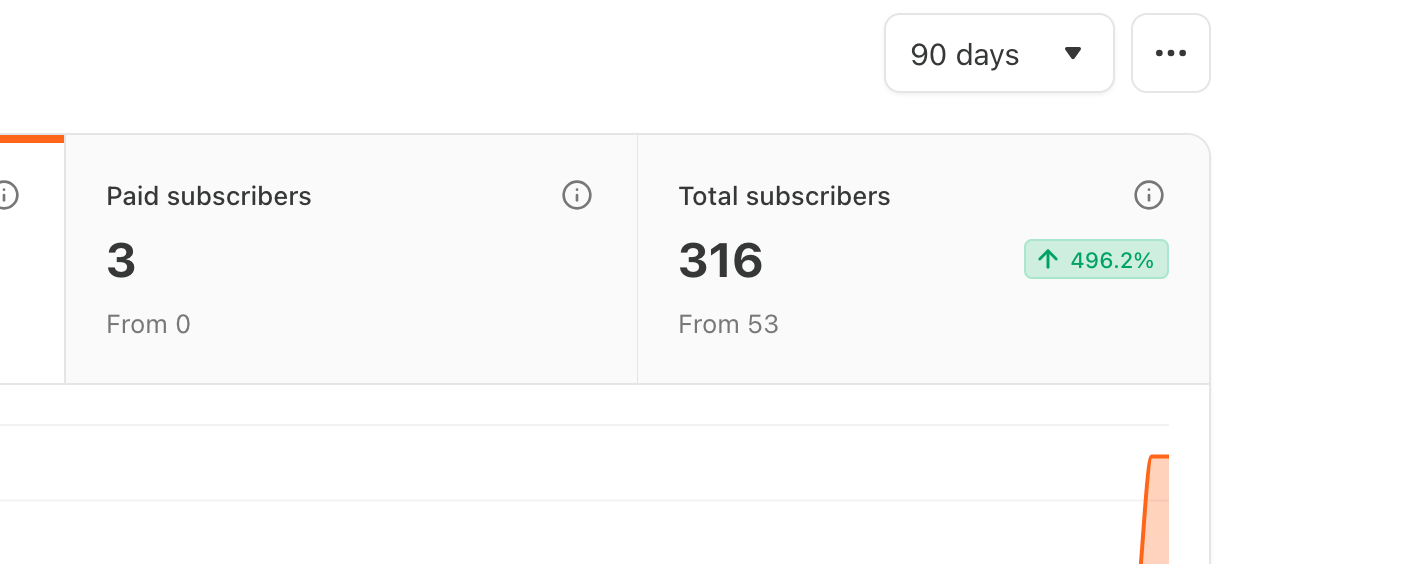Screen dimensions: 1428x564
Task: Click the Paid subscribers count of 3
Action: click(121, 260)
